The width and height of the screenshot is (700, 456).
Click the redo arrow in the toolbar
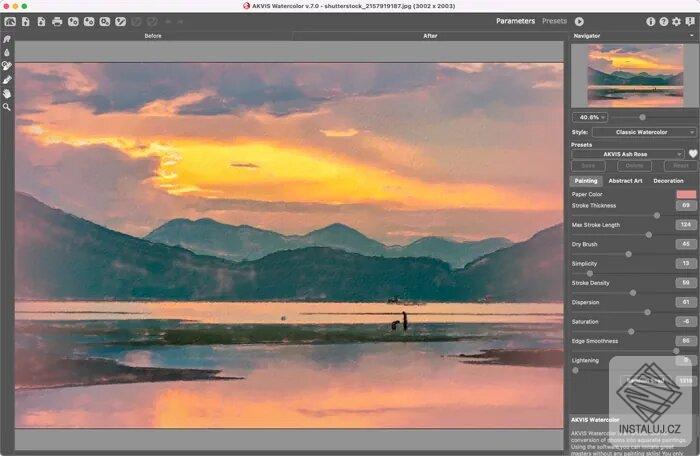pos(180,21)
